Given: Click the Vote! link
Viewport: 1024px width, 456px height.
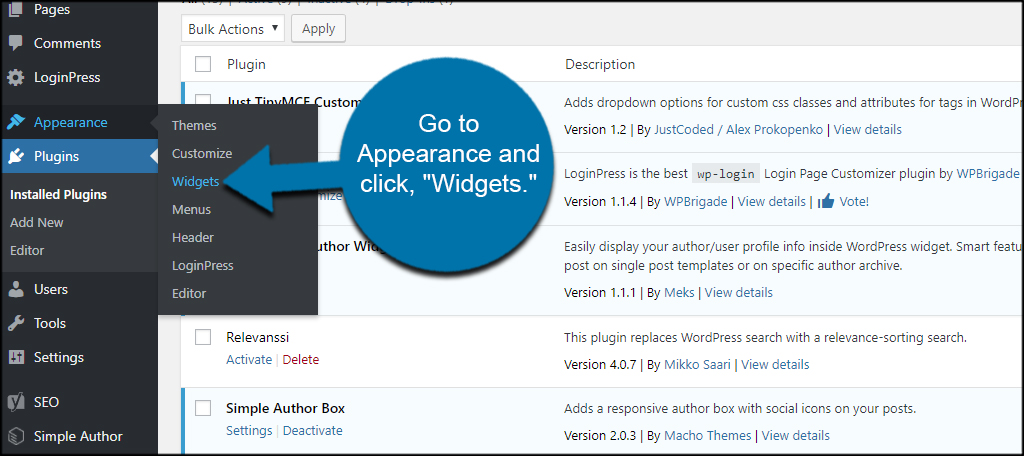Looking at the screenshot, I should pyautogui.click(x=854, y=201).
